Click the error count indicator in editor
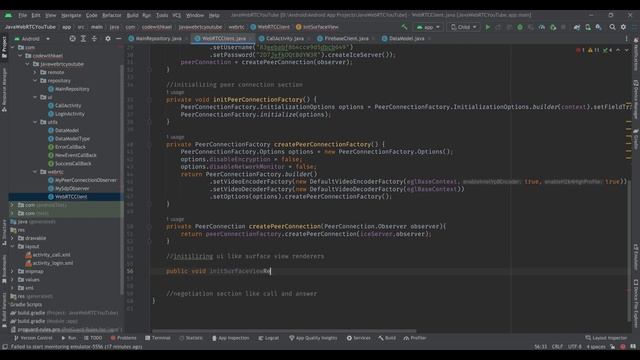The image size is (640, 360). tap(580, 50)
